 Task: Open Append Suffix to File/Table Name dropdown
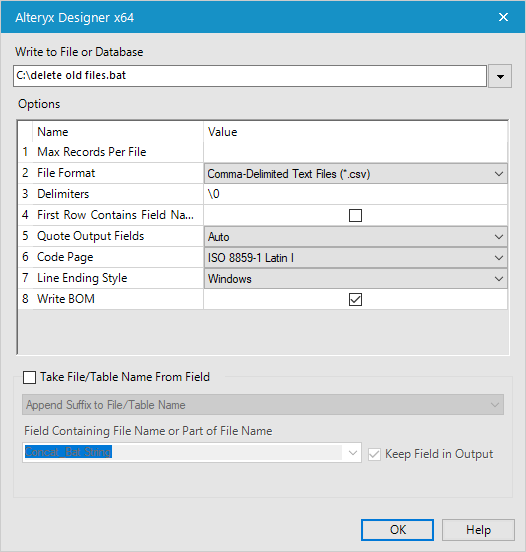263,405
